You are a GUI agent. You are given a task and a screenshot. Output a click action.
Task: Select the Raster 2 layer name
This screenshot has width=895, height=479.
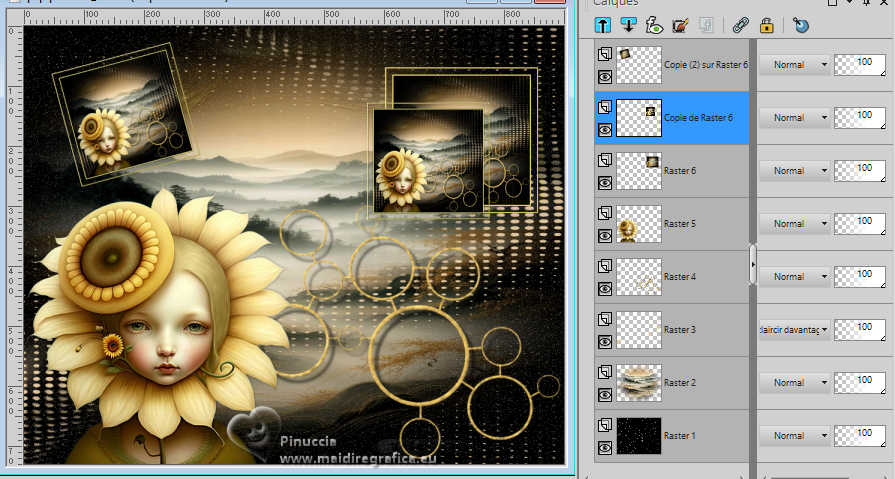point(680,383)
